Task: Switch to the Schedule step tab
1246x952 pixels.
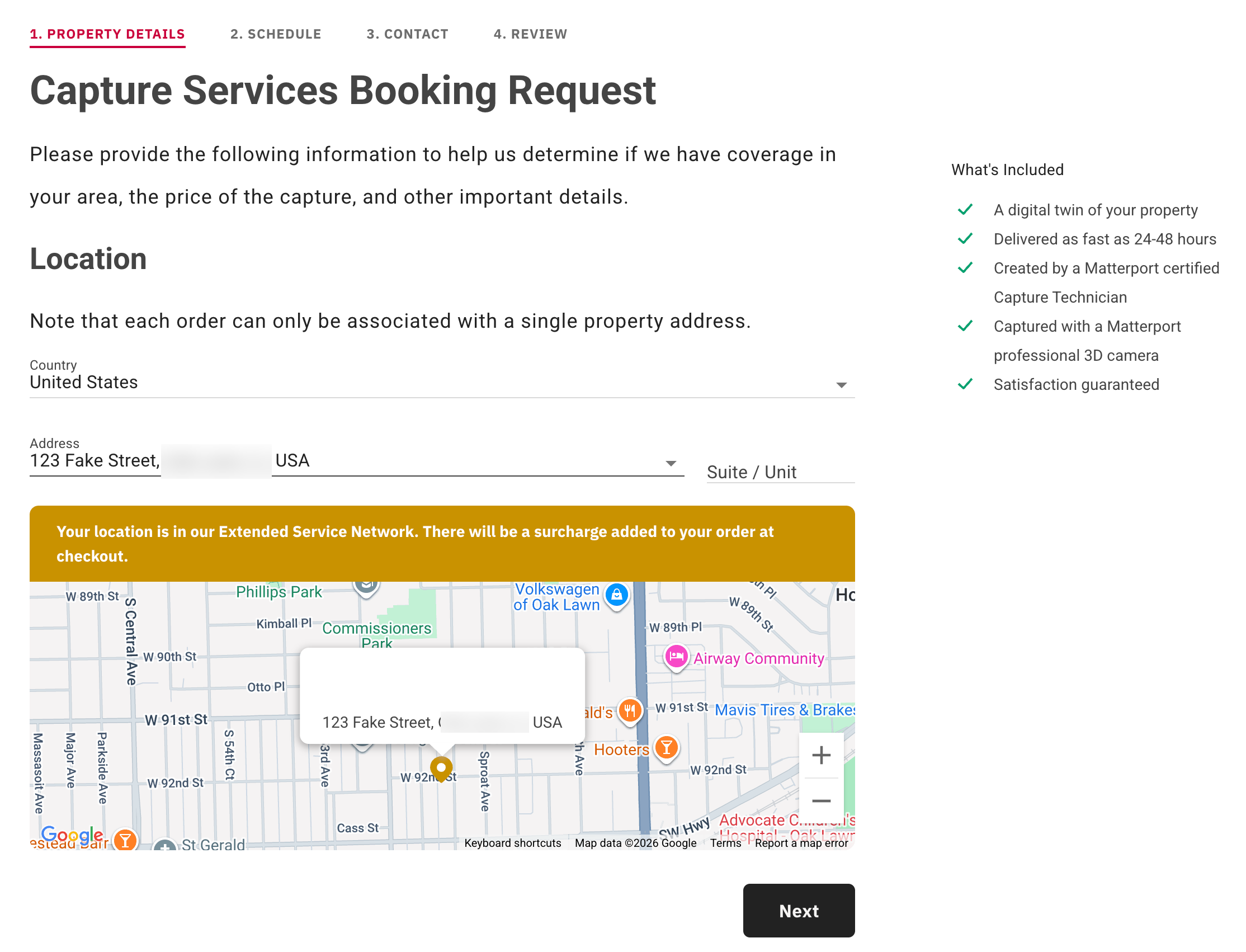Action: tap(275, 34)
